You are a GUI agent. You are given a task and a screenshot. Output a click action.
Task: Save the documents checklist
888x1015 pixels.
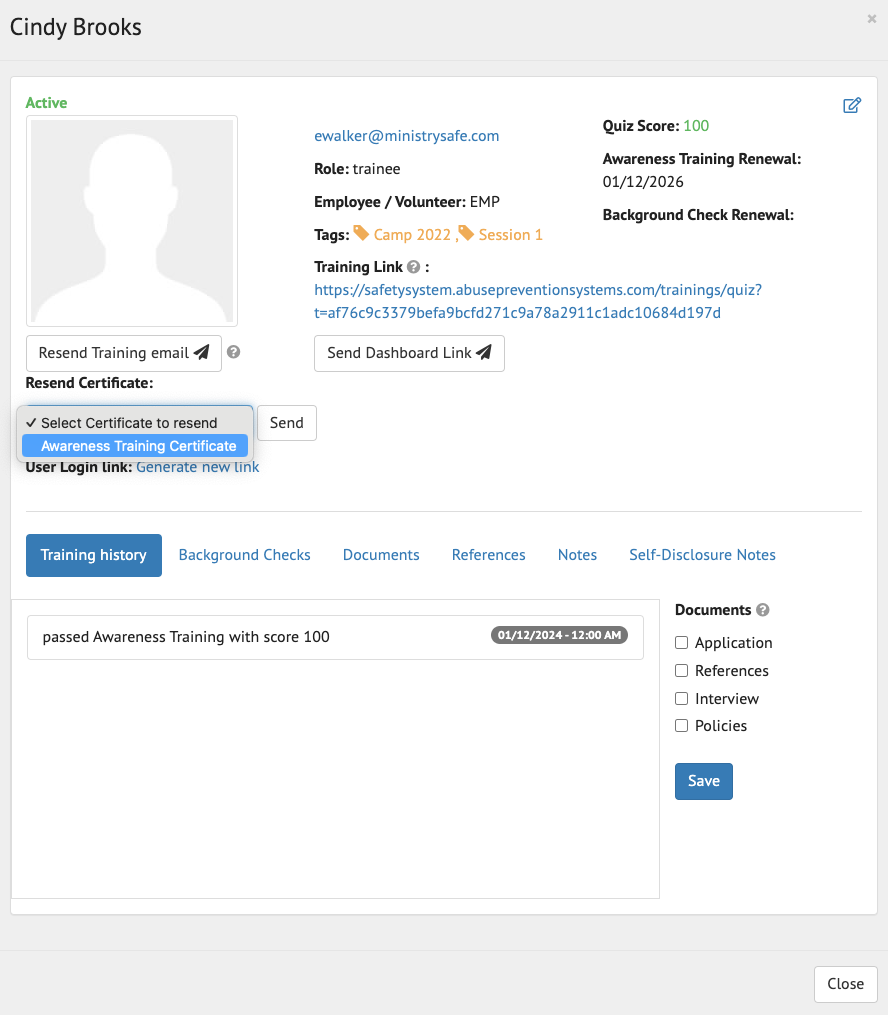(703, 781)
